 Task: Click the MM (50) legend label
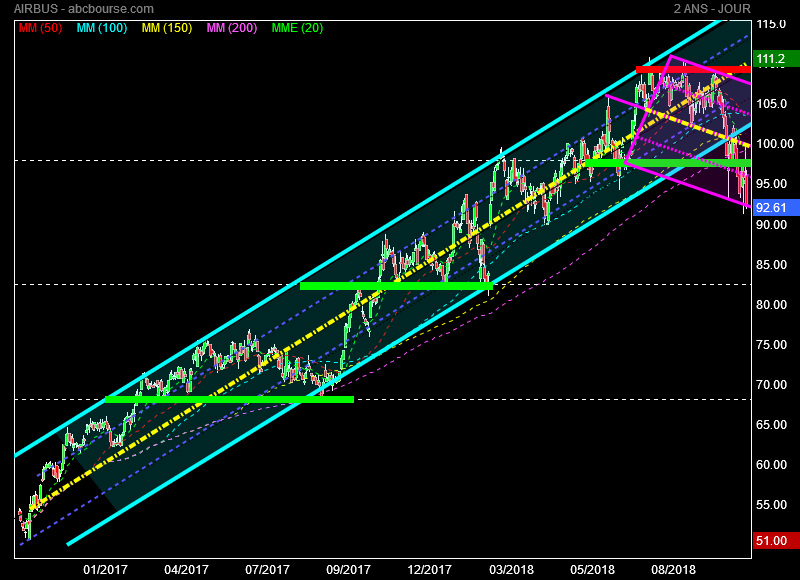[x=40, y=28]
